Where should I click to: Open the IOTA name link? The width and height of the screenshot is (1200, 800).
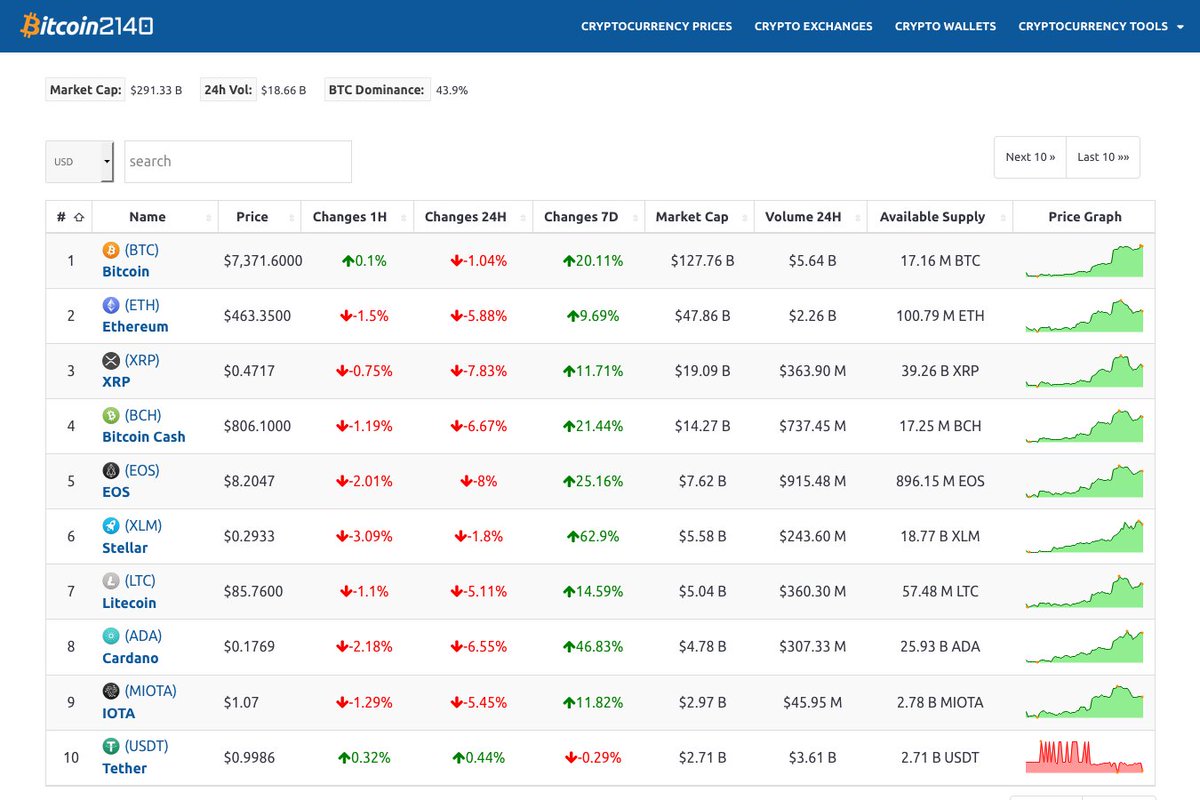pos(118,712)
